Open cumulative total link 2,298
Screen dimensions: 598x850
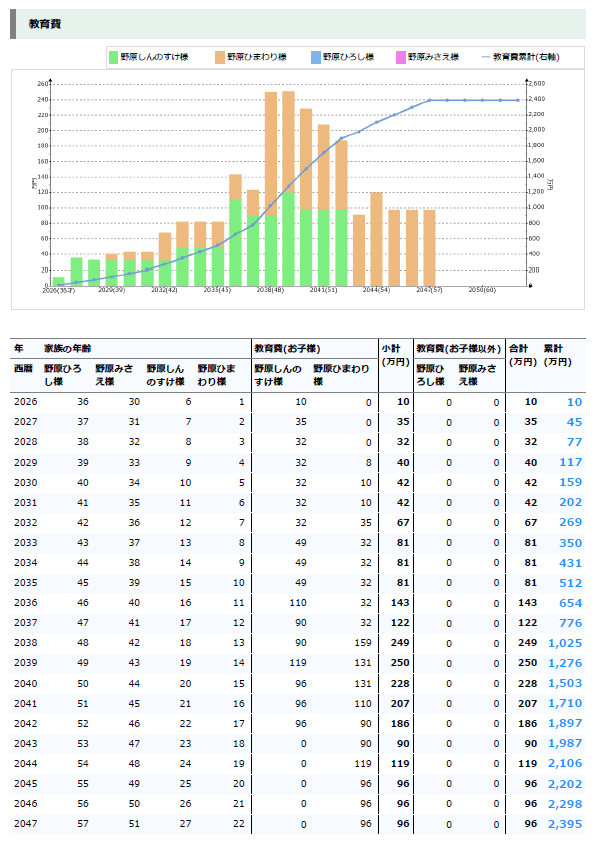pyautogui.click(x=565, y=804)
